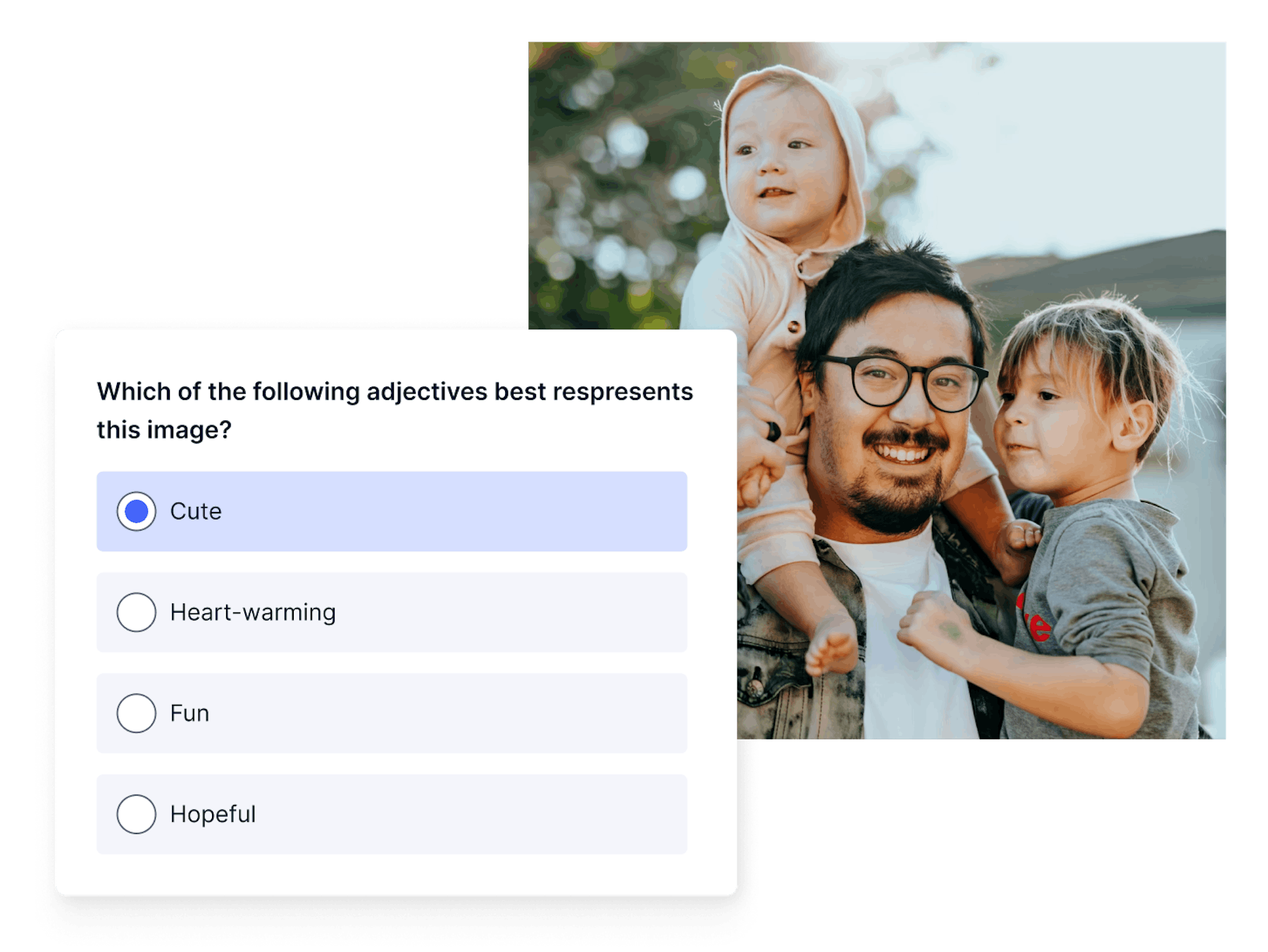The image size is (1268, 952).
Task: Click the man's black glasses in photo
Action: 903,382
